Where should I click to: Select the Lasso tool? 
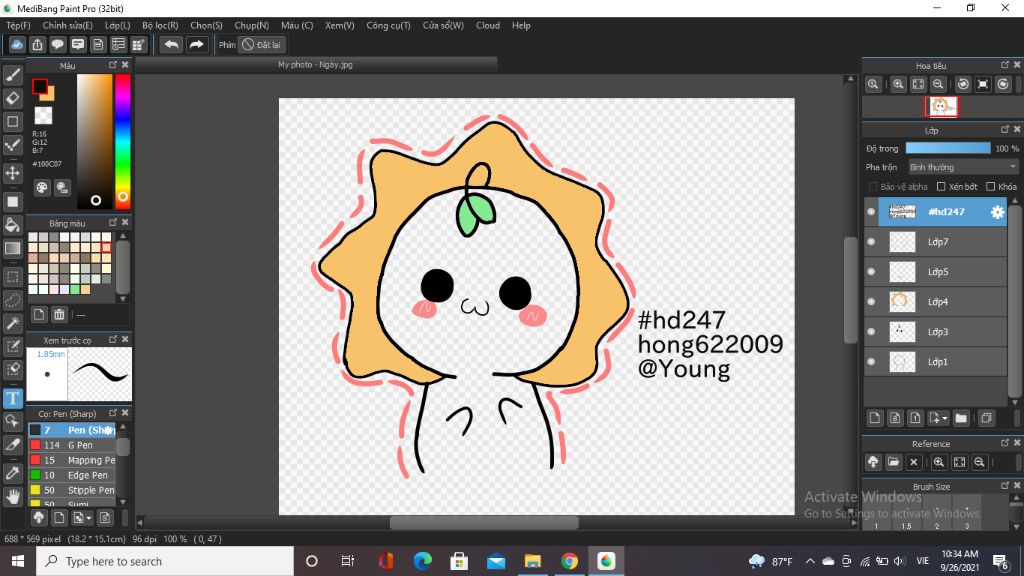[x=12, y=300]
